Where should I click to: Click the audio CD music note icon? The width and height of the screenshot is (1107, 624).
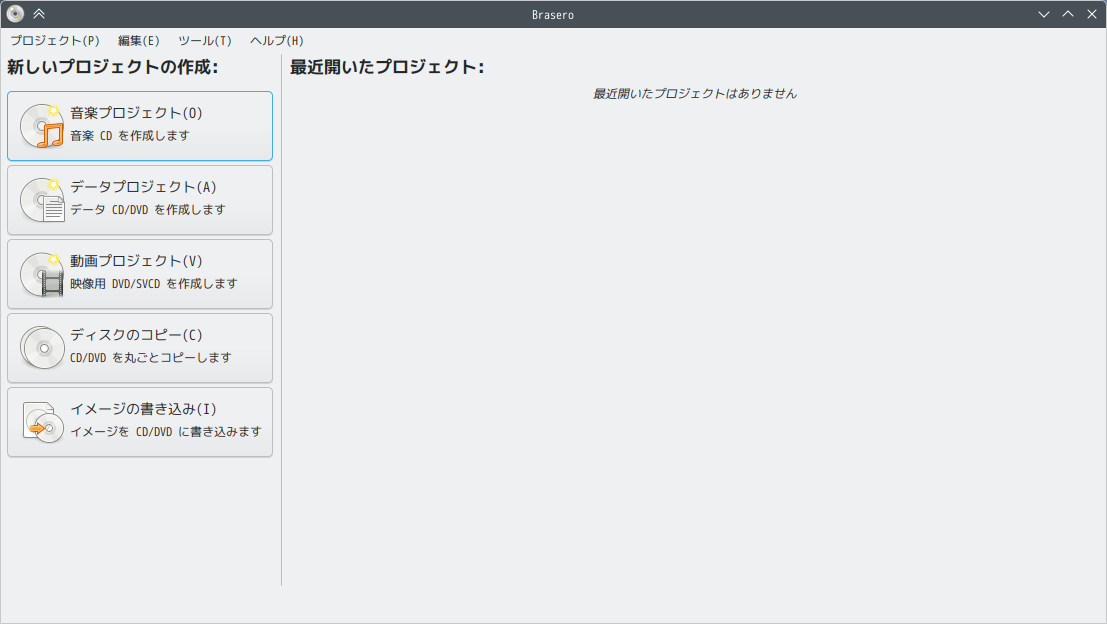[x=42, y=126]
